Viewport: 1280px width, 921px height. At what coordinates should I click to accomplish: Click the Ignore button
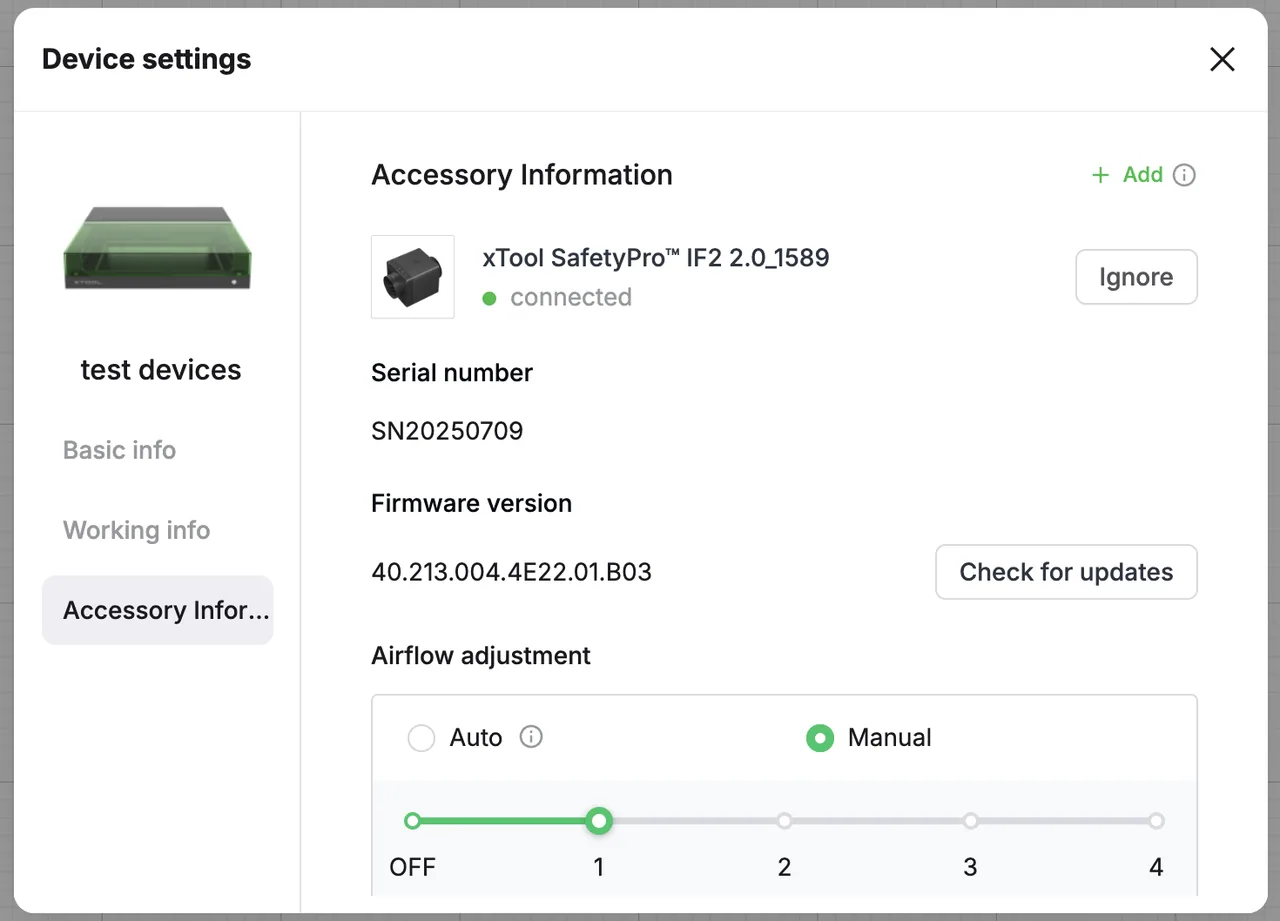(1136, 277)
